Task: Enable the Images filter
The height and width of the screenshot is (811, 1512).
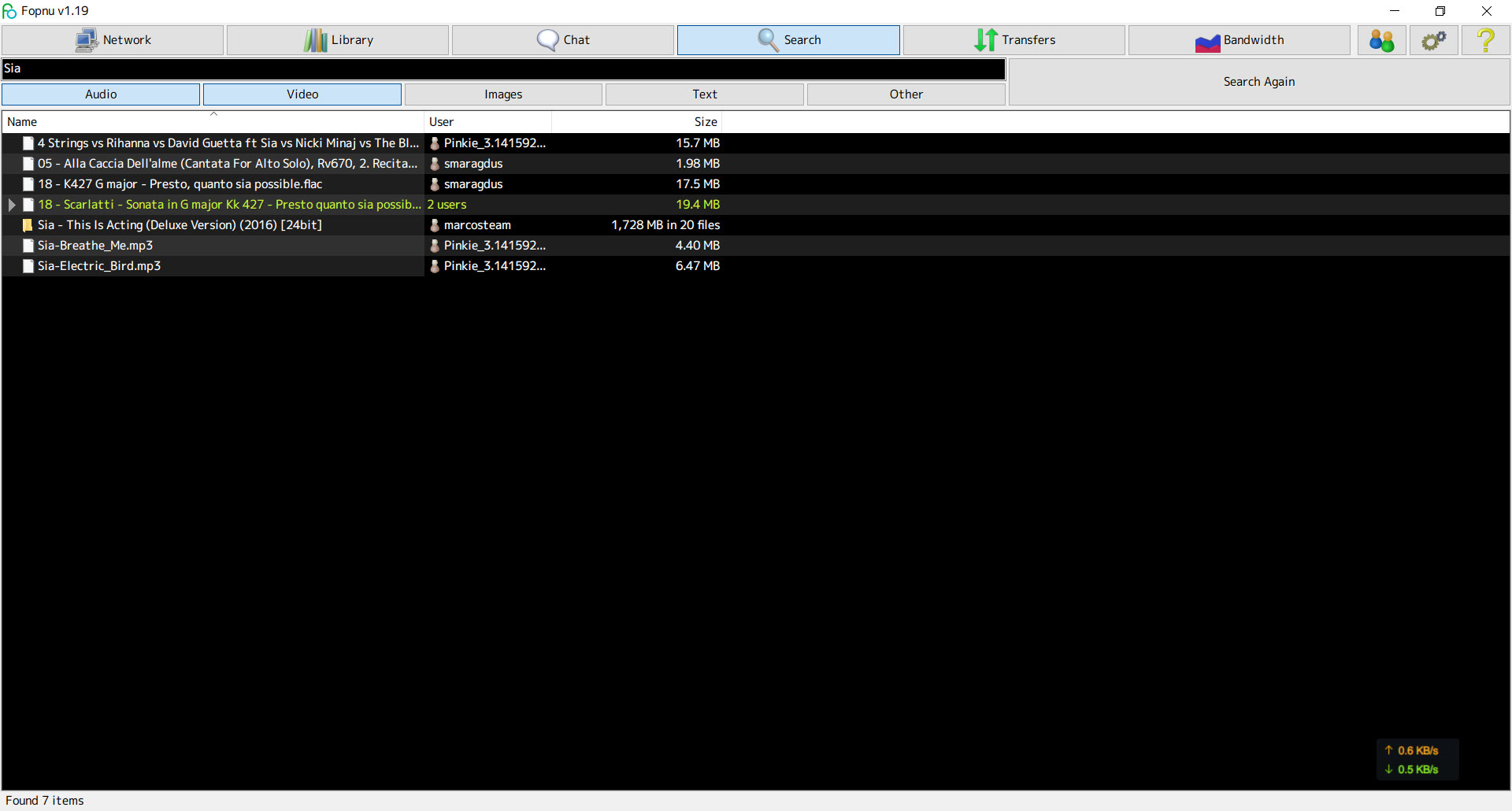Action: tap(503, 94)
